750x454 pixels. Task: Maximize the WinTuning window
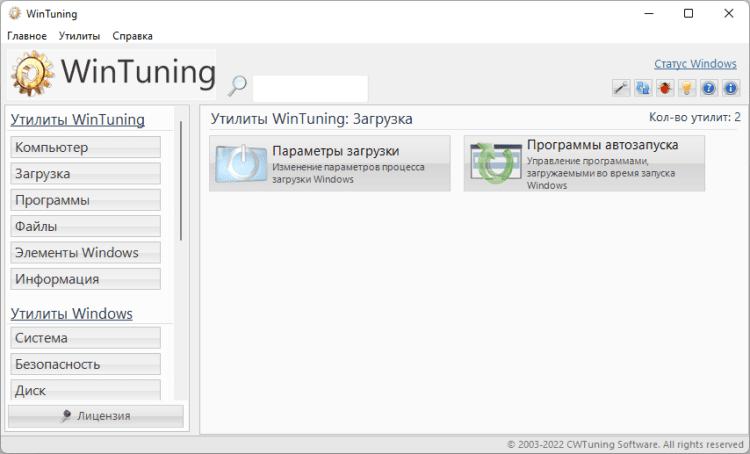(x=688, y=13)
